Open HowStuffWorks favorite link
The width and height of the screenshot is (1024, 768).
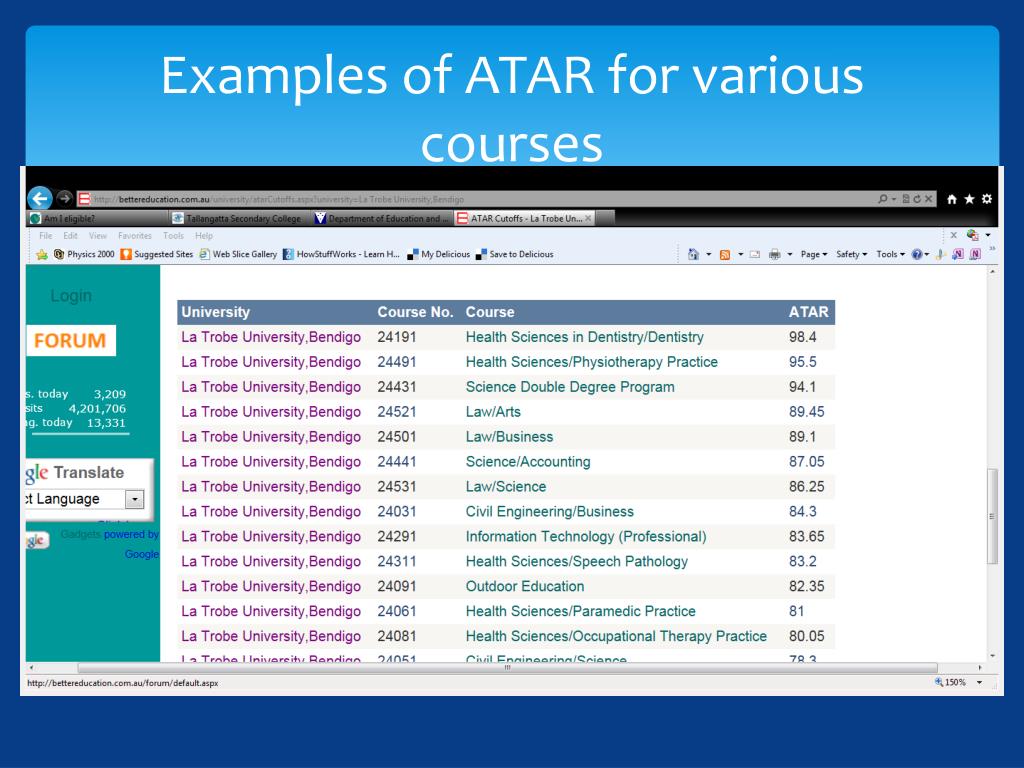(x=341, y=255)
